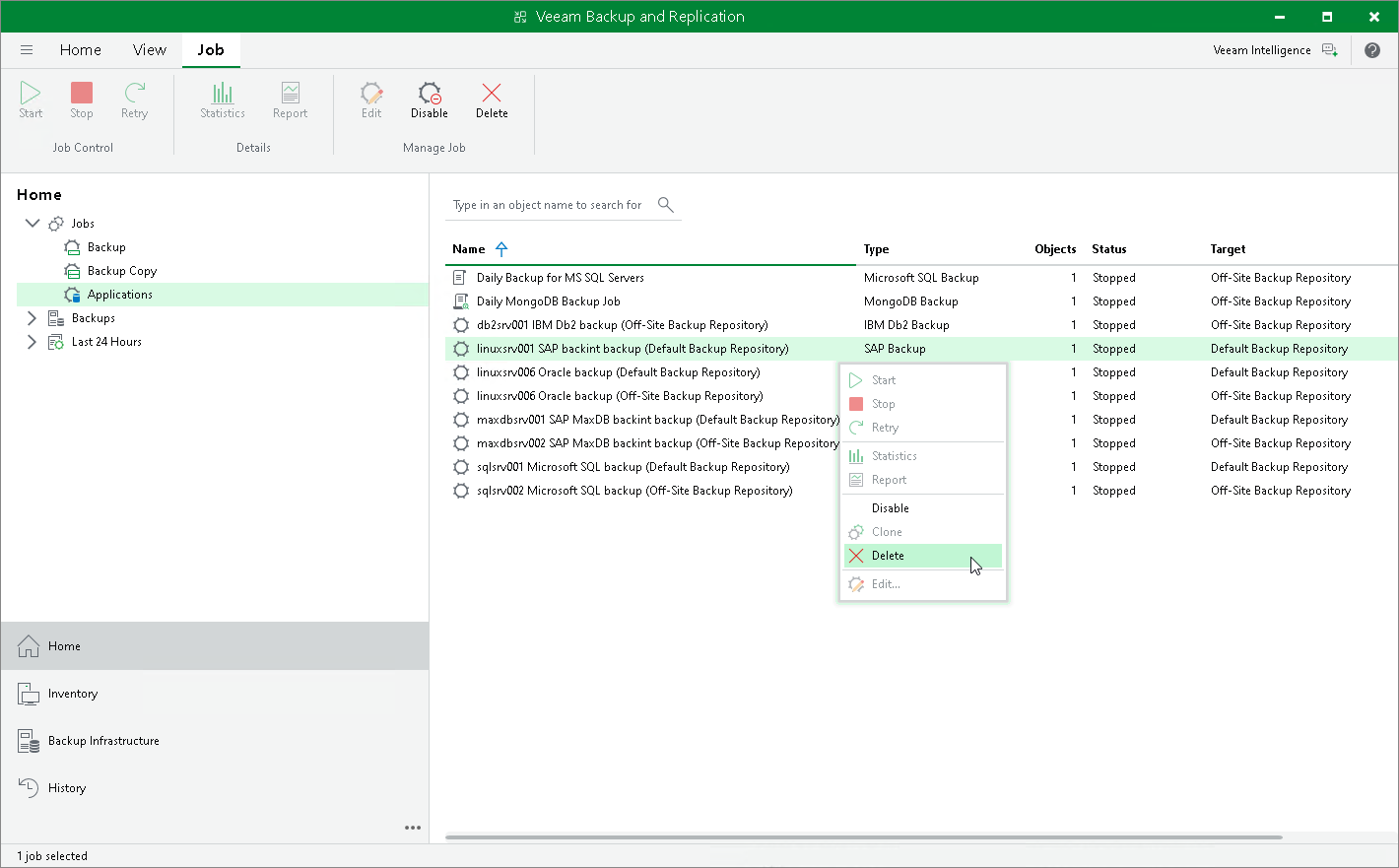Select linuxsrv006 Oracle backup Off-Site Repository job
1399x868 pixels.
[620, 396]
